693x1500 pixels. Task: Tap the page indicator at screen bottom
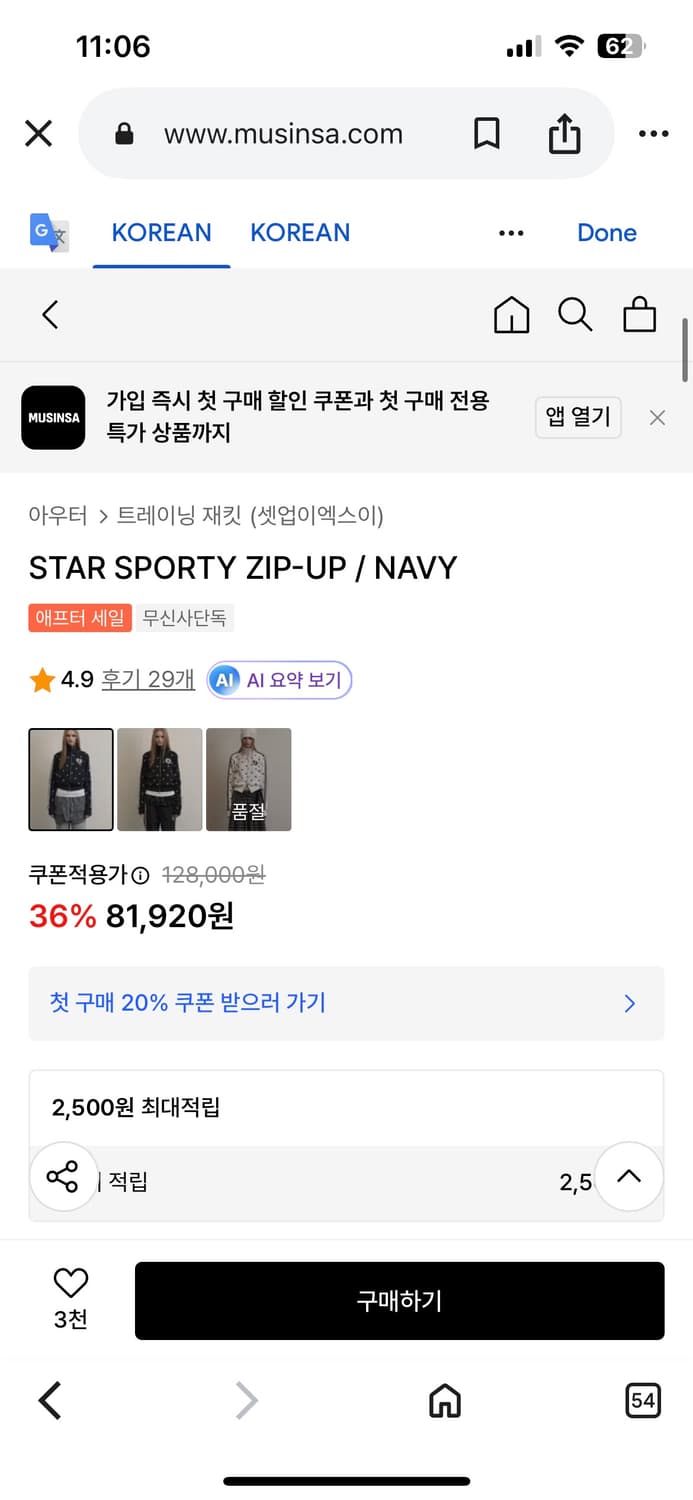click(x=643, y=1400)
